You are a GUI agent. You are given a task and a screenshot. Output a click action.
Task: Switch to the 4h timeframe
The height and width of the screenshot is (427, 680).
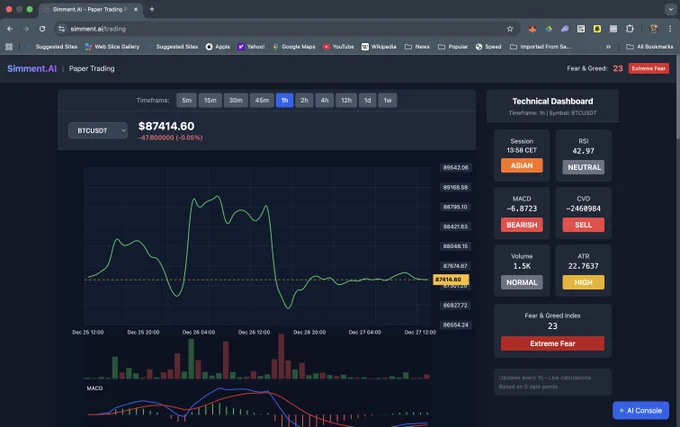coord(324,100)
